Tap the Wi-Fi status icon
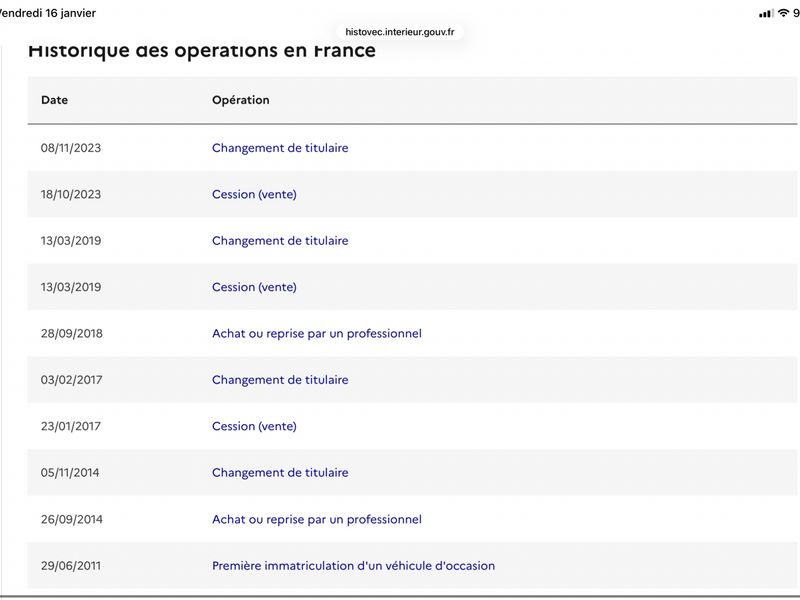Image resolution: width=800 pixels, height=600 pixels. click(783, 13)
